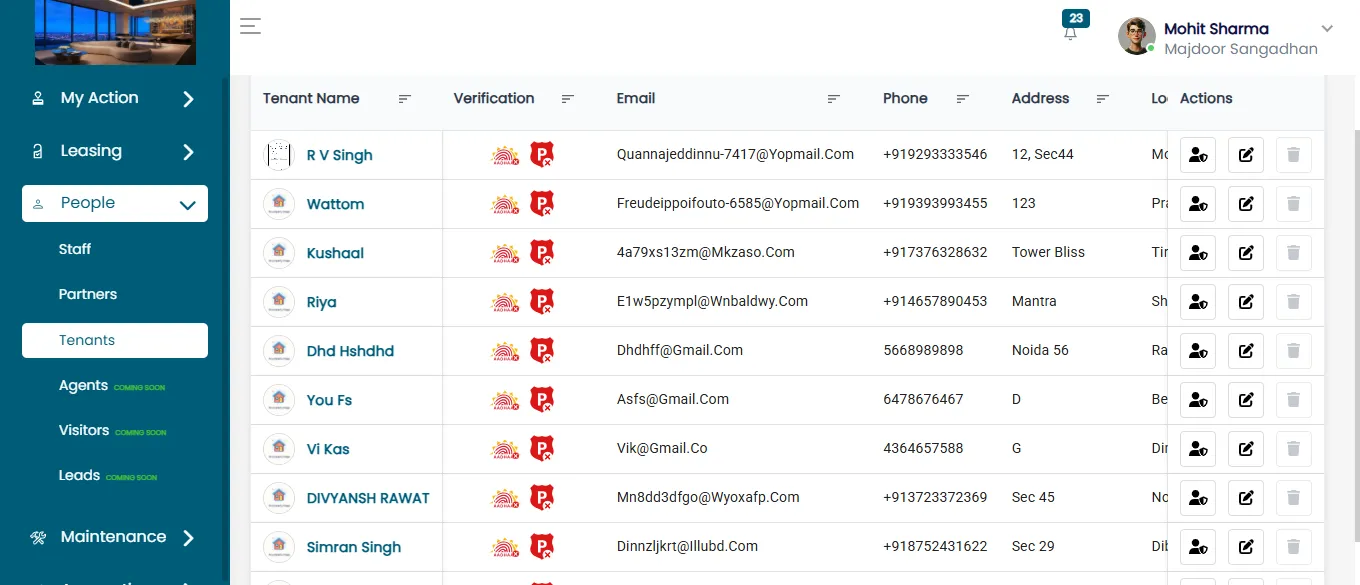
Task: Click the building logo image in sidebar
Action: (x=115, y=32)
